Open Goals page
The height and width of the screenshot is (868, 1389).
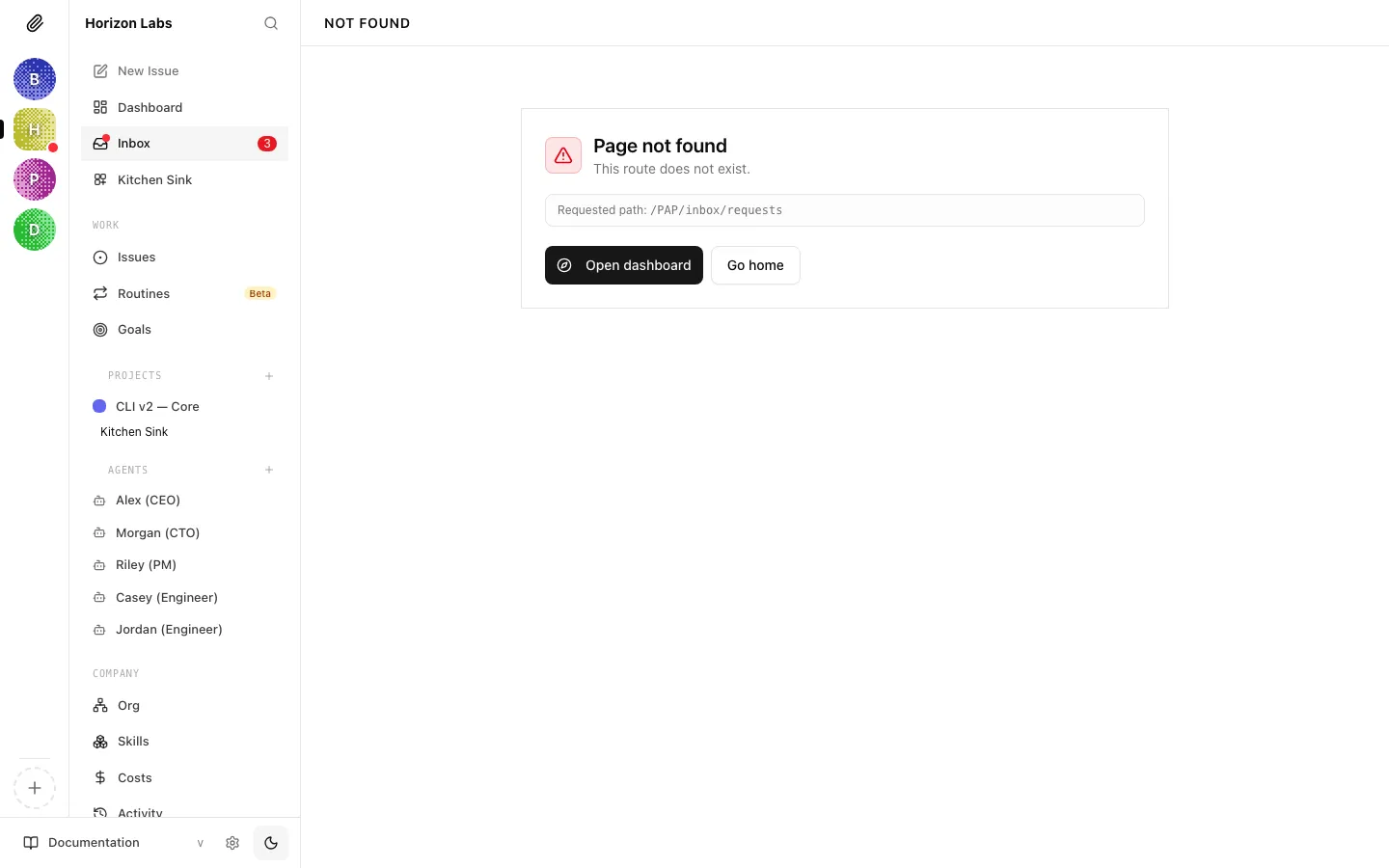click(184, 330)
